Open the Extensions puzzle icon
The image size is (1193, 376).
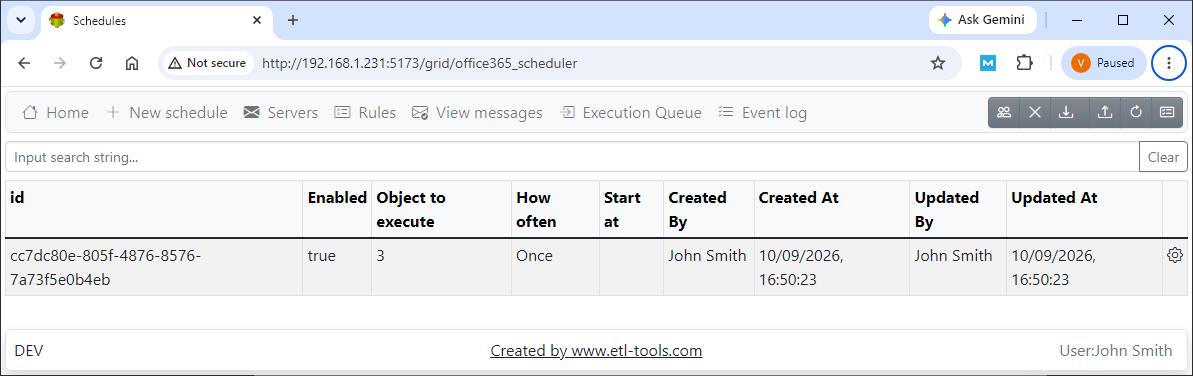pyautogui.click(x=1025, y=63)
